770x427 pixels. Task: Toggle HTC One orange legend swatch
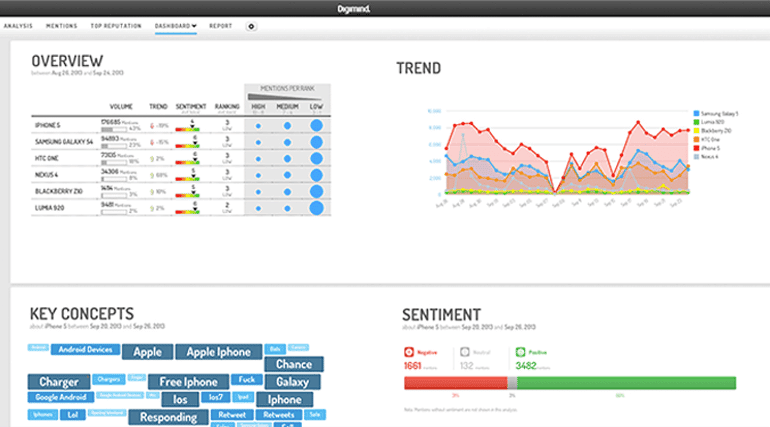coord(696,140)
